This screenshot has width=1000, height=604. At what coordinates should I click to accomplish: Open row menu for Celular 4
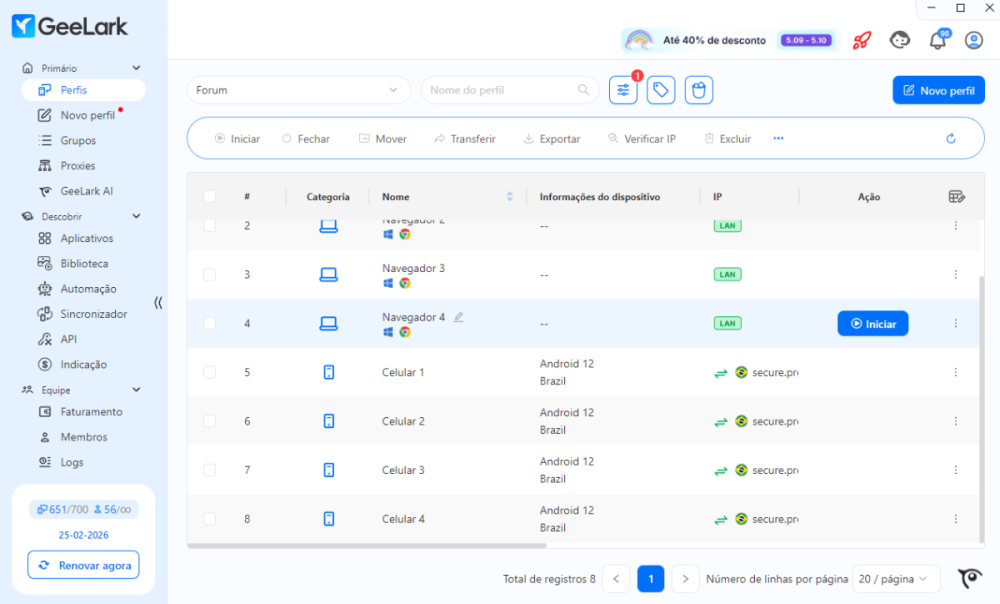point(955,519)
